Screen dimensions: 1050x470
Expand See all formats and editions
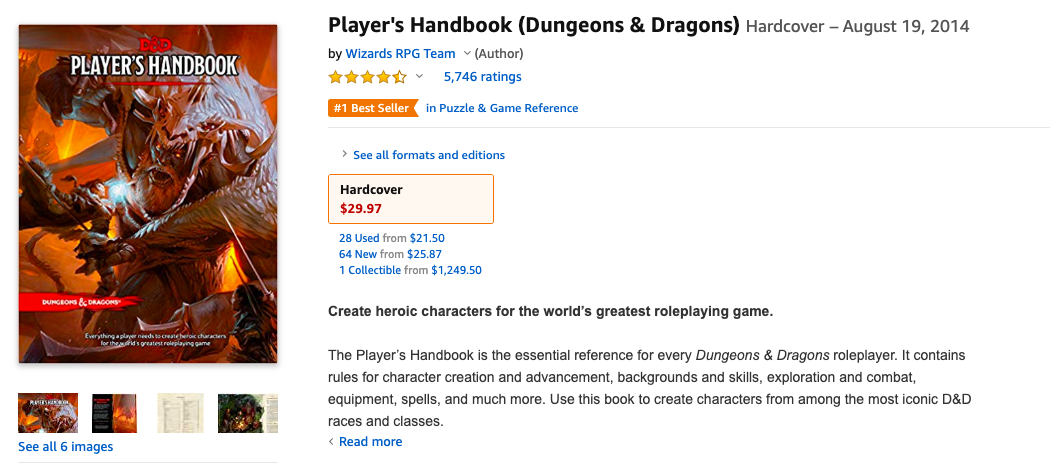pyautogui.click(x=423, y=155)
